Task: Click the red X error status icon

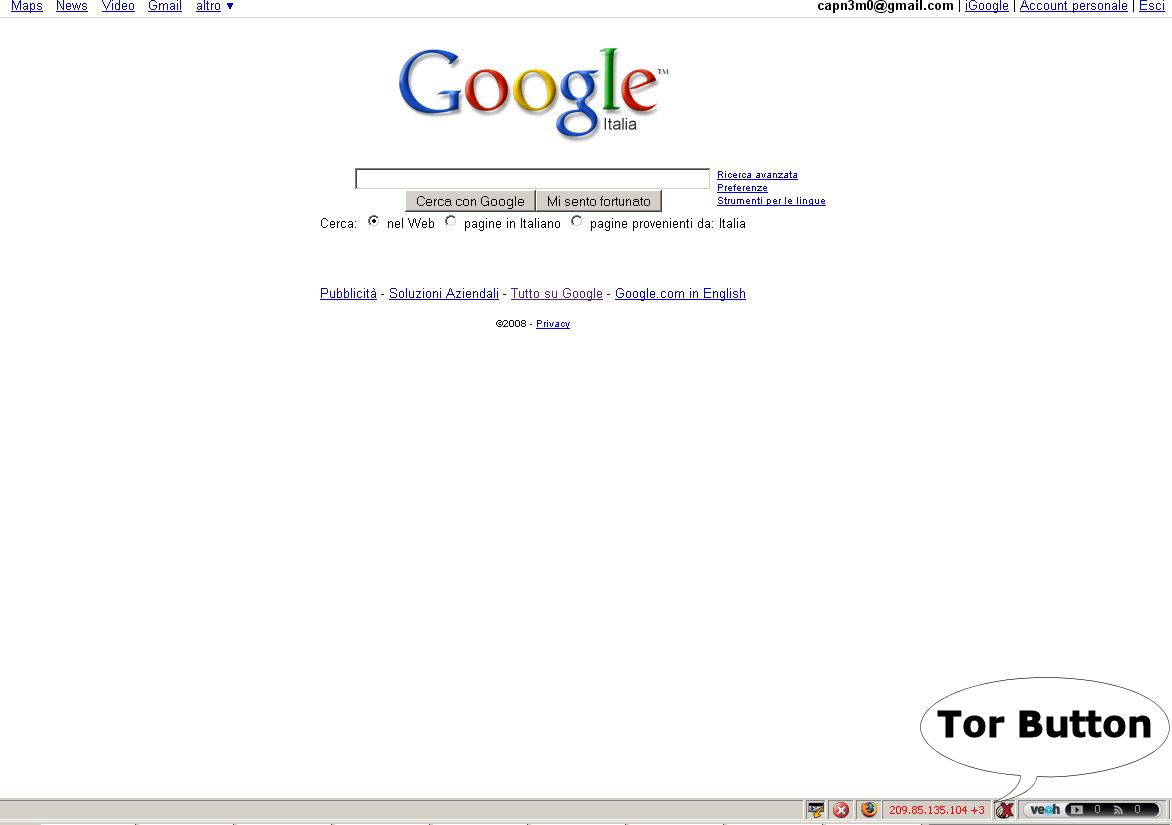Action: 841,810
